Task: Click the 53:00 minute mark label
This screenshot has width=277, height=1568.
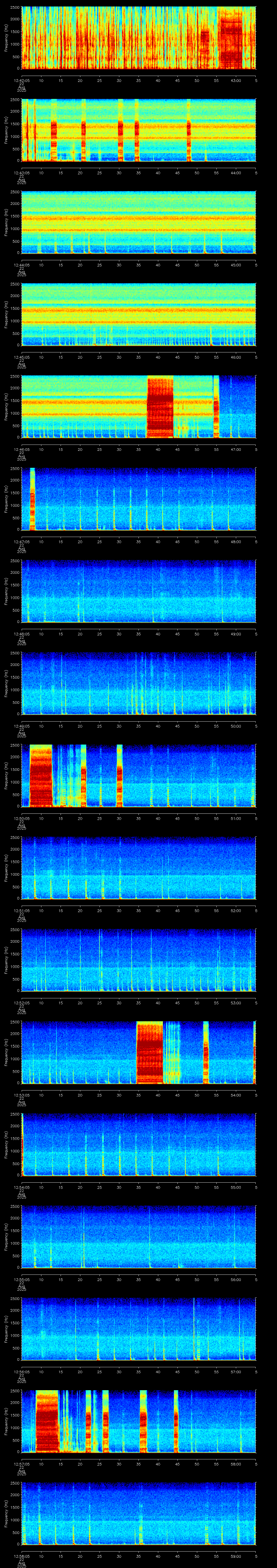Action: pos(236,1003)
